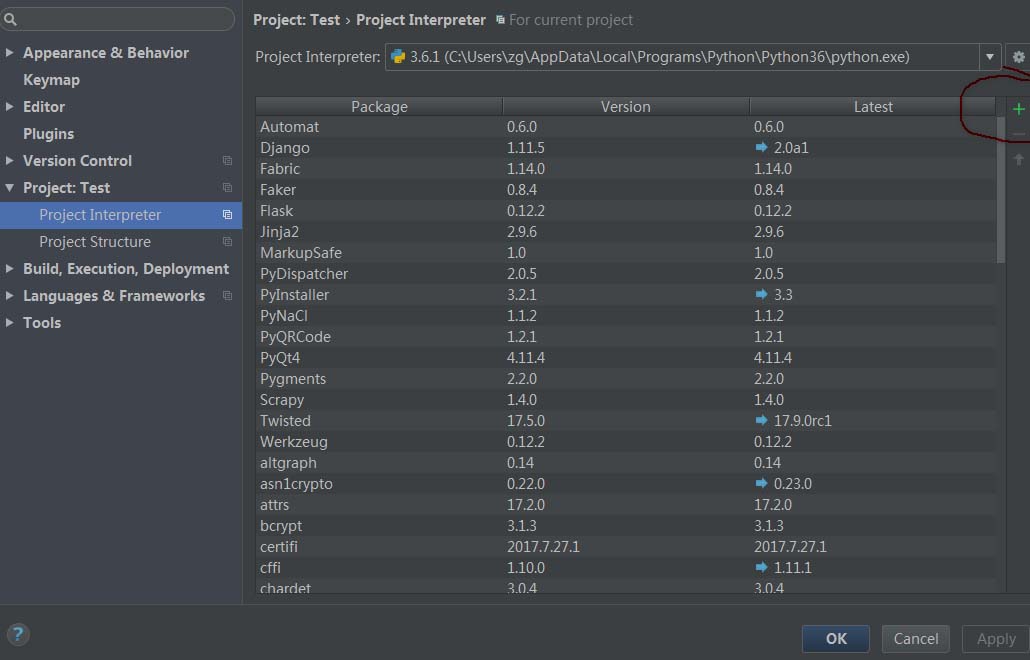
Task: Select the Scrapy package row
Action: pyautogui.click(x=625, y=399)
